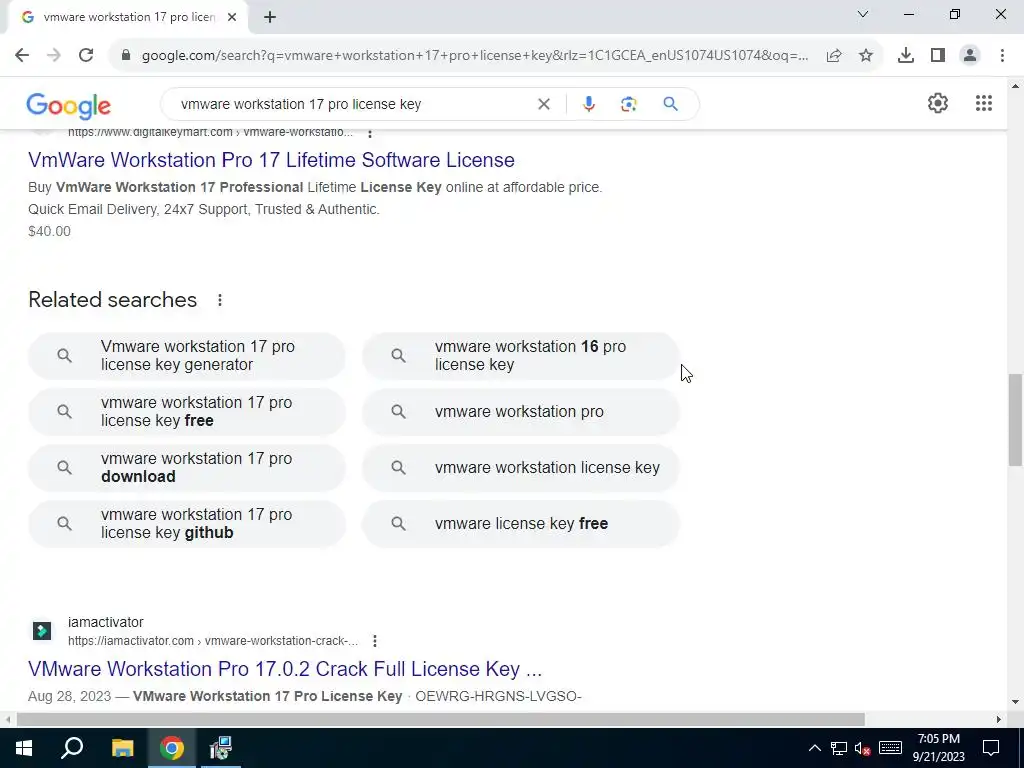Open Related searches options menu
The image size is (1024, 768).
(219, 300)
